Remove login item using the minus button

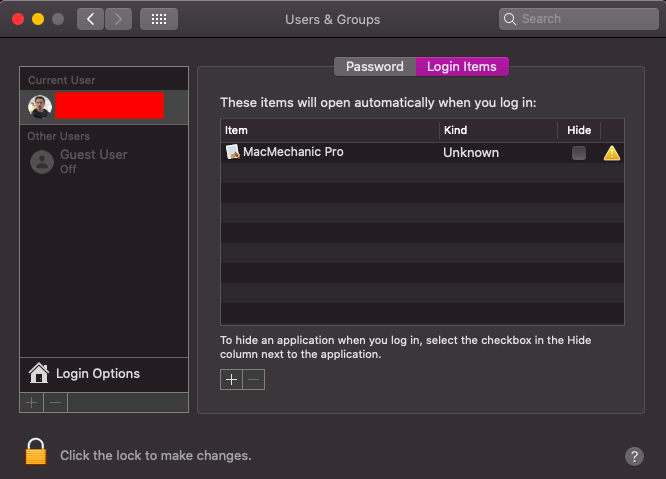pyautogui.click(x=254, y=380)
